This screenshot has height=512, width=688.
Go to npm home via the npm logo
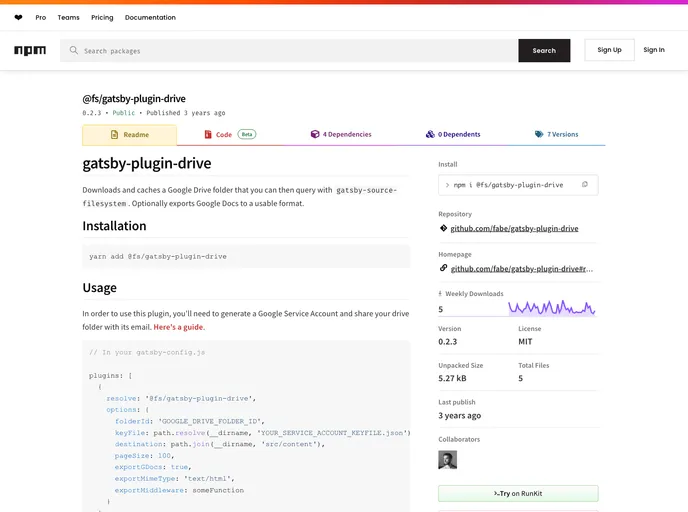point(30,50)
